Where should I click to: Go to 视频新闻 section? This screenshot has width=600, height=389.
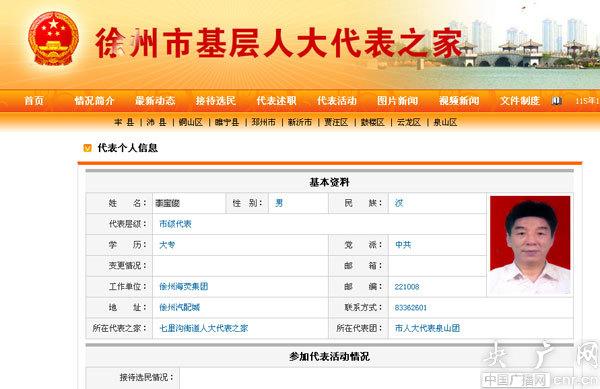[459, 101]
